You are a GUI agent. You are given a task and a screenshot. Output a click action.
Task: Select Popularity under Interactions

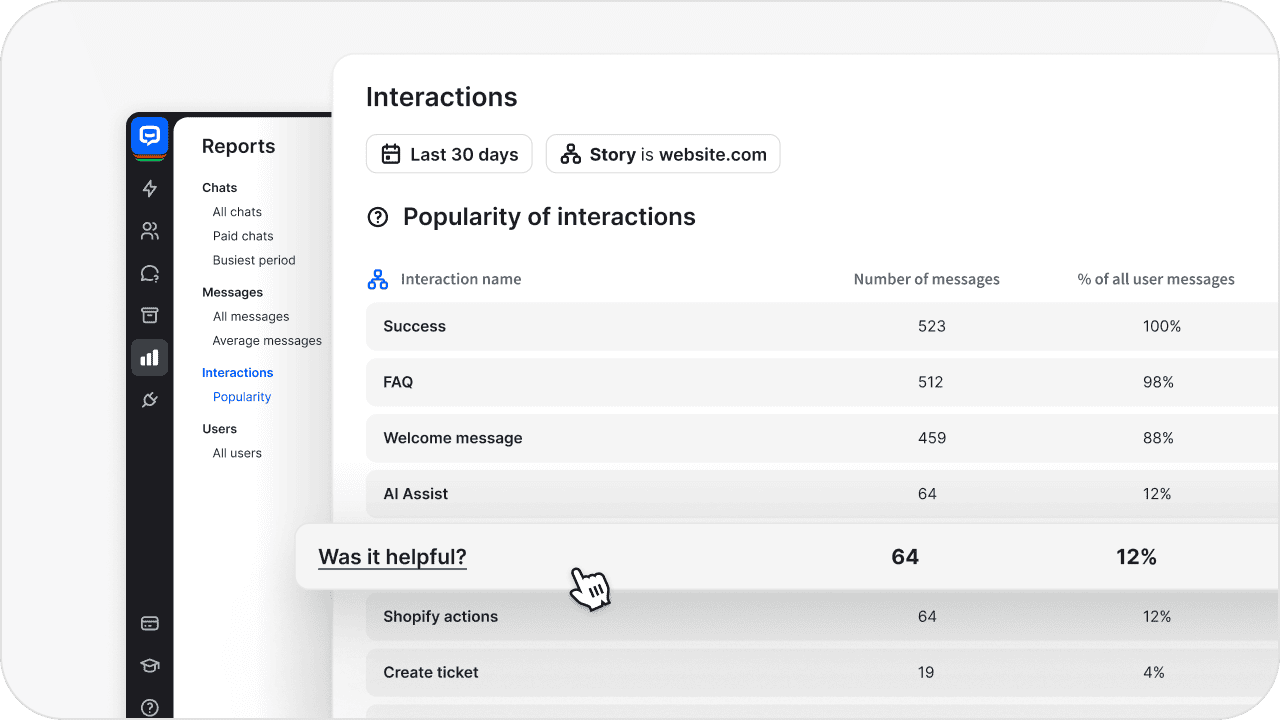click(241, 396)
